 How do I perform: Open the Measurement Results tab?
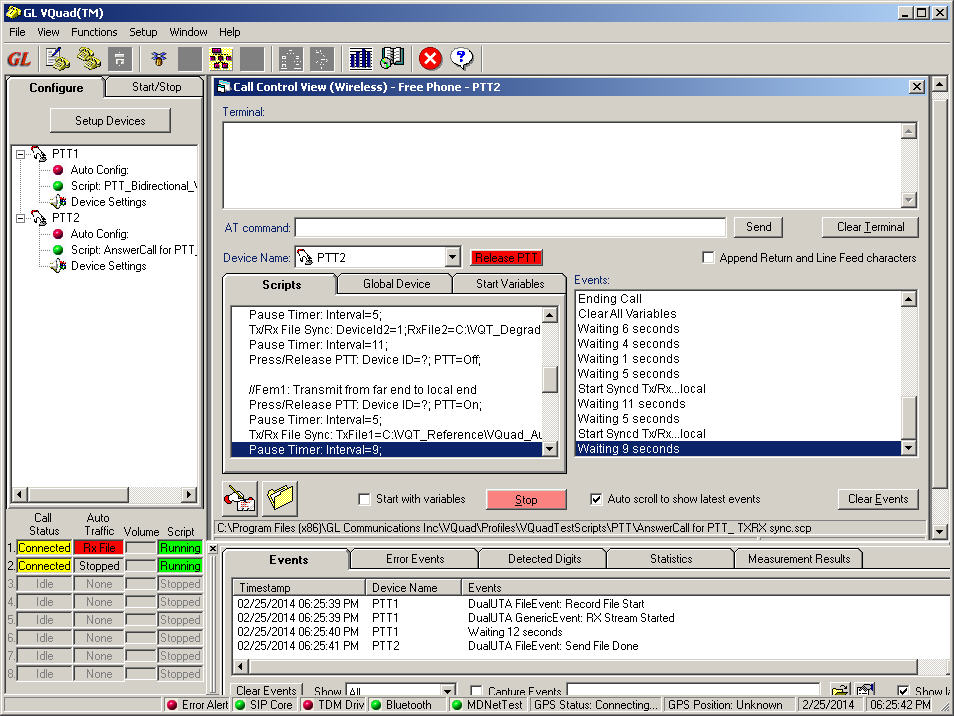799,558
